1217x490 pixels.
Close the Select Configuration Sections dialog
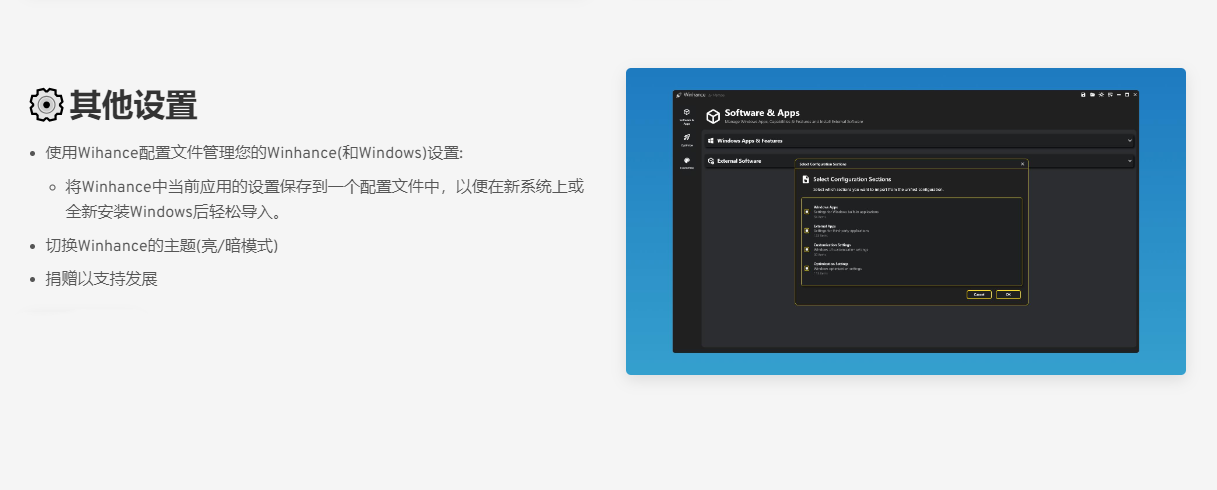[x=1022, y=164]
